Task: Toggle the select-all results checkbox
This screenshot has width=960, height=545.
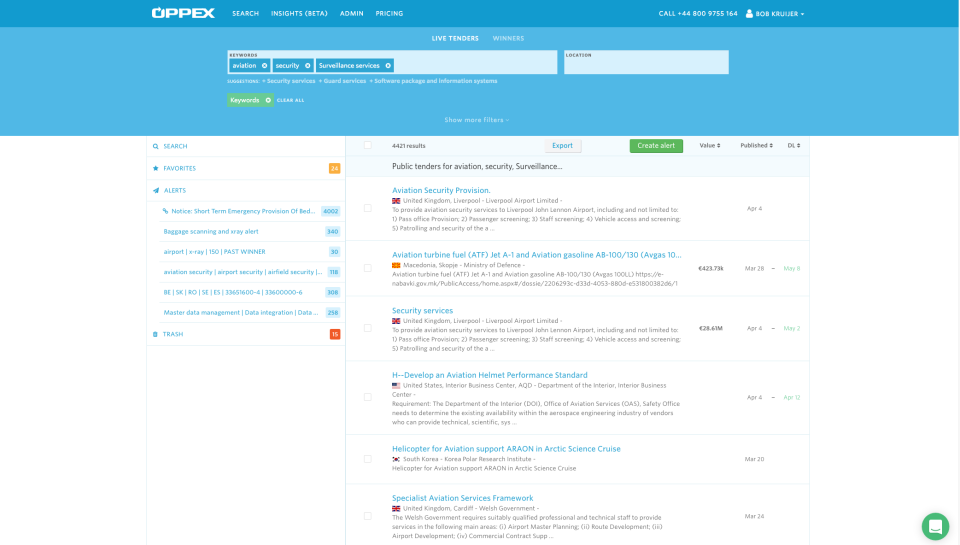Action: (367, 145)
